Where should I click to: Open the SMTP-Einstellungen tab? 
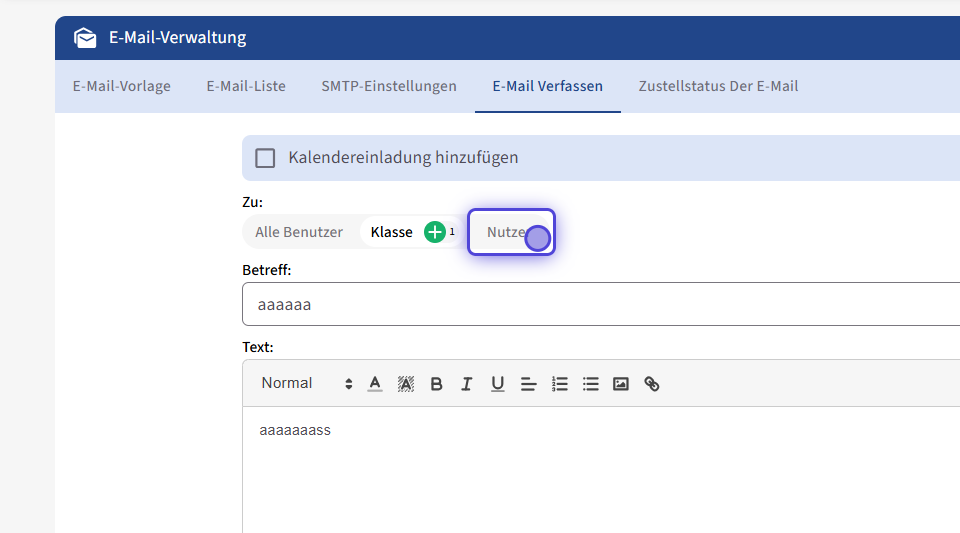[x=389, y=86]
